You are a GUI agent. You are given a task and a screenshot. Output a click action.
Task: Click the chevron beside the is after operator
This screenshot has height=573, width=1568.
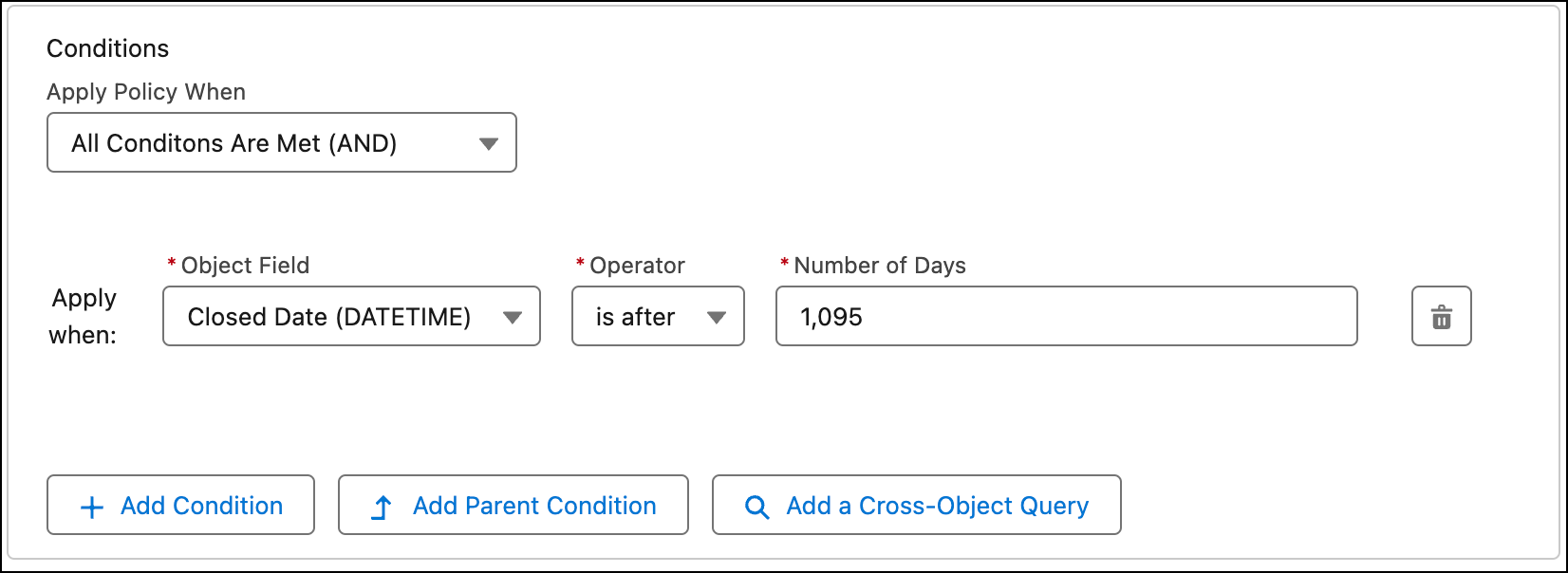719,317
